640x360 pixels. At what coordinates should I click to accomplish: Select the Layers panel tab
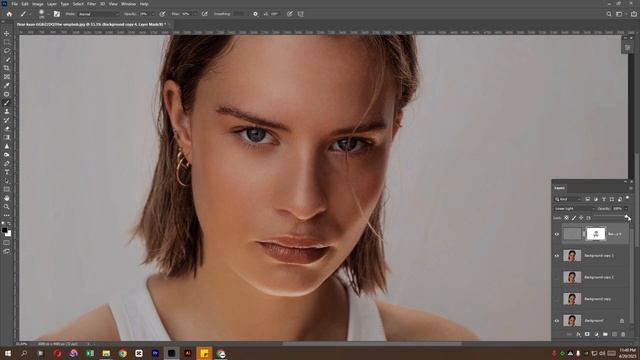tap(560, 188)
